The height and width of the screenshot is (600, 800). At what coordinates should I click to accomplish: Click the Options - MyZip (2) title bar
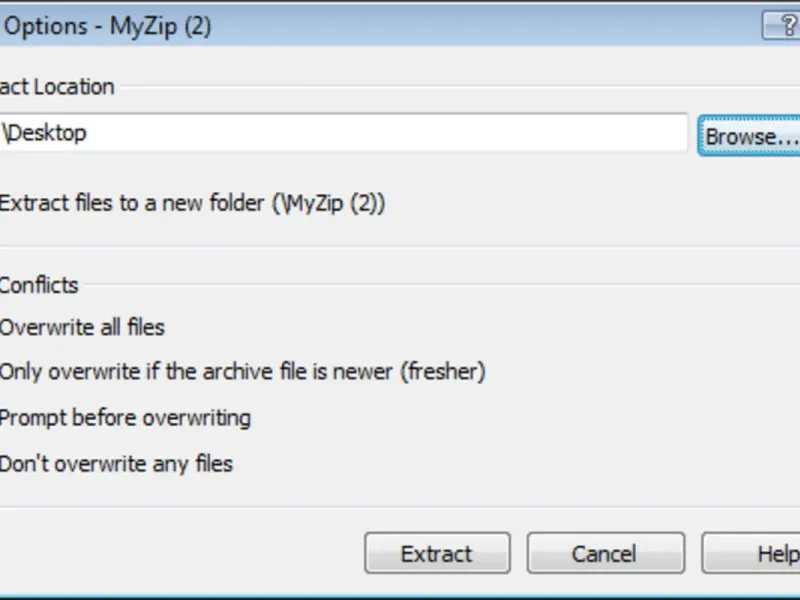point(108,26)
